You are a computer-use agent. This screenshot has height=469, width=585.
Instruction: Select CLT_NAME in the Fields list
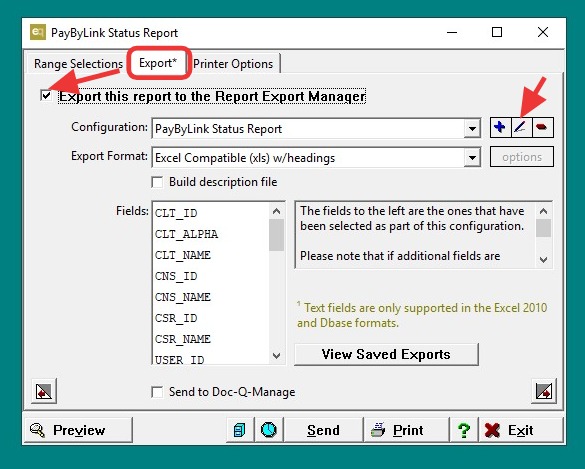coord(183,255)
